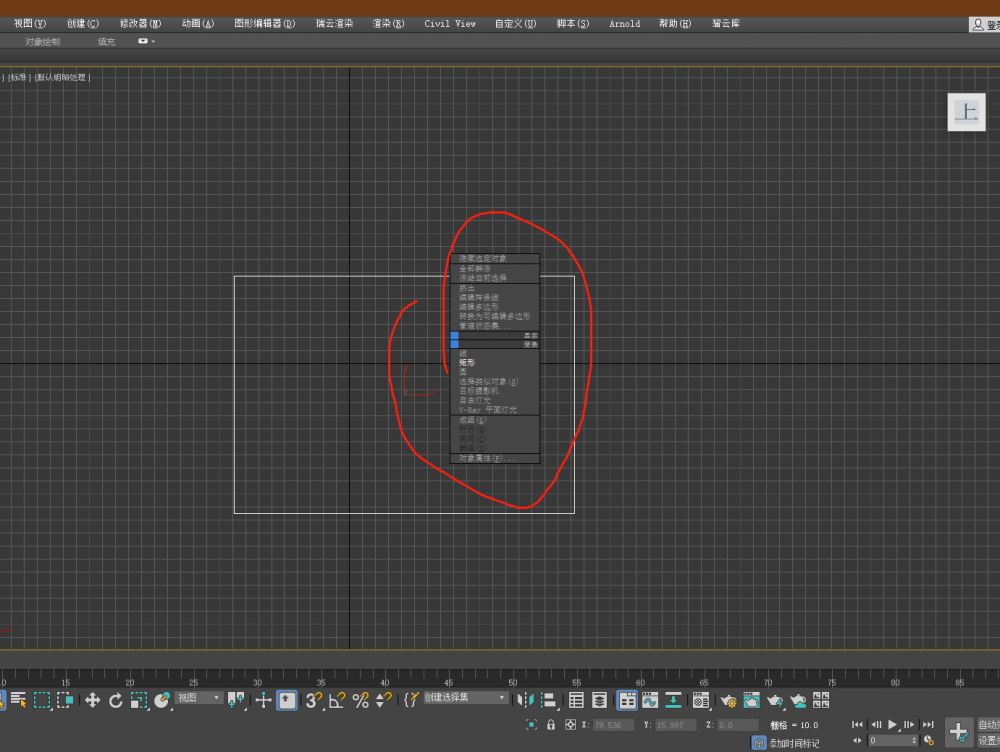The image size is (1000, 752).
Task: Open the Layer Explorer icon
Action: point(599,700)
